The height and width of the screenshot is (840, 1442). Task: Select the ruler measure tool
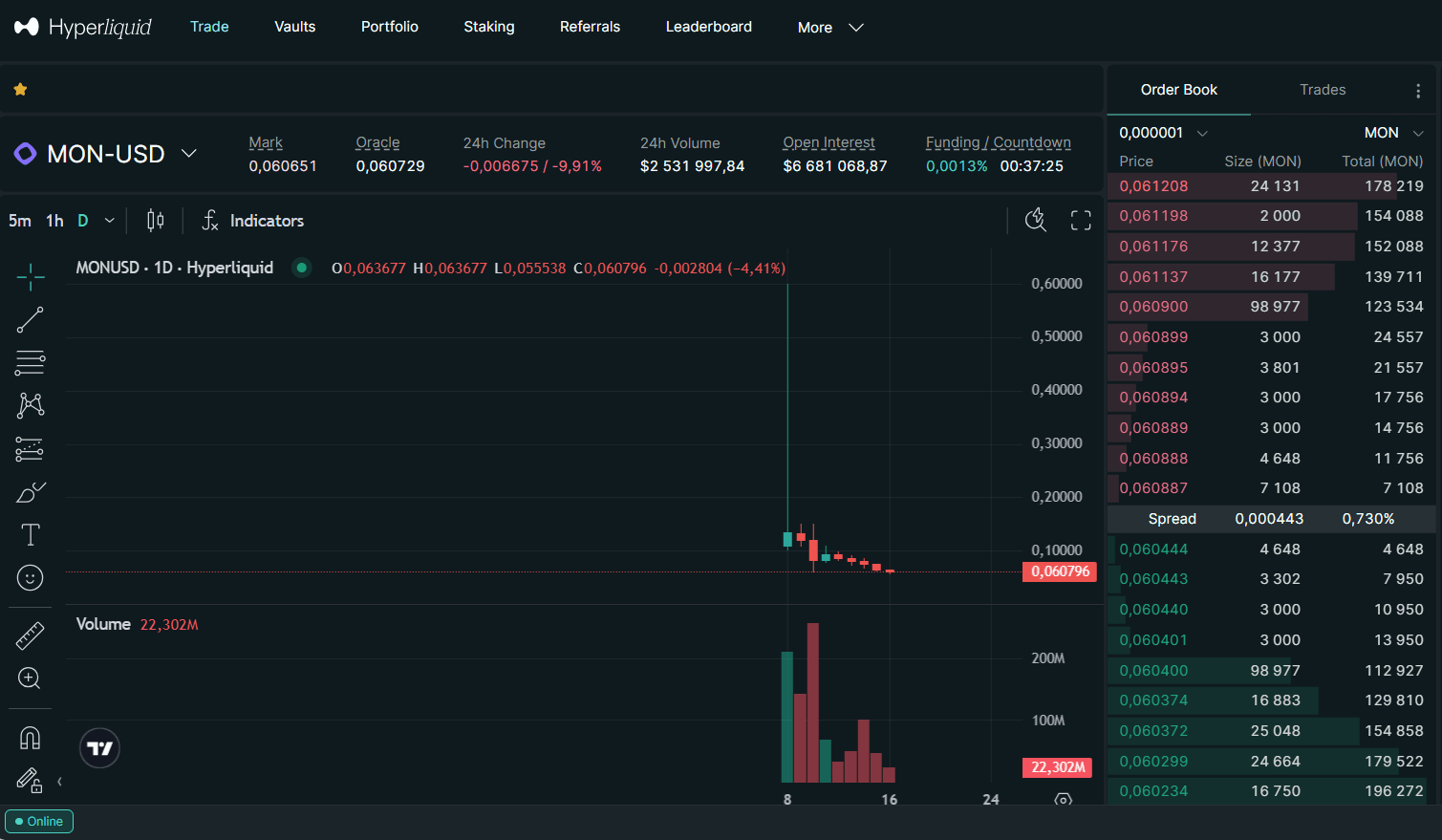(31, 635)
